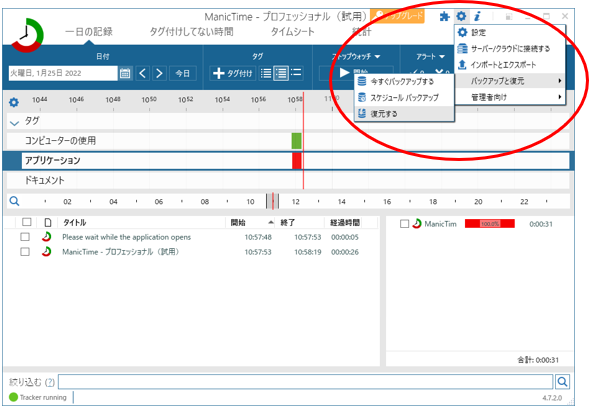590x409 pixels.
Task: Click the 今日 button
Action: (182, 73)
